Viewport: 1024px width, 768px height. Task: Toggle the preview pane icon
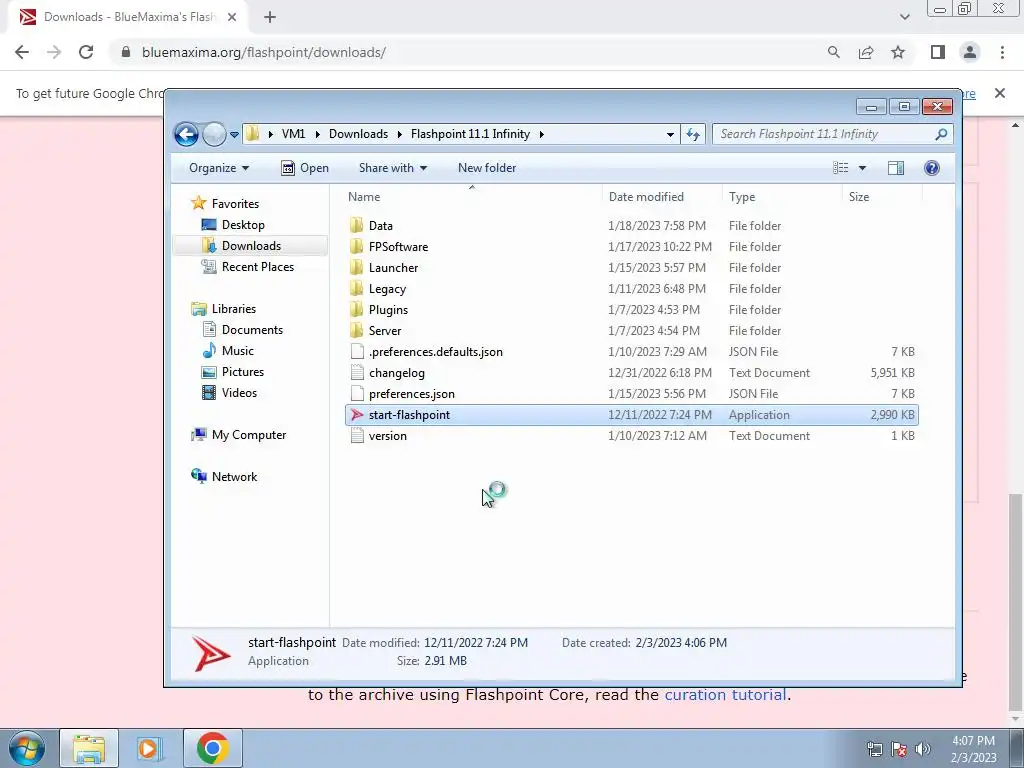coord(896,168)
